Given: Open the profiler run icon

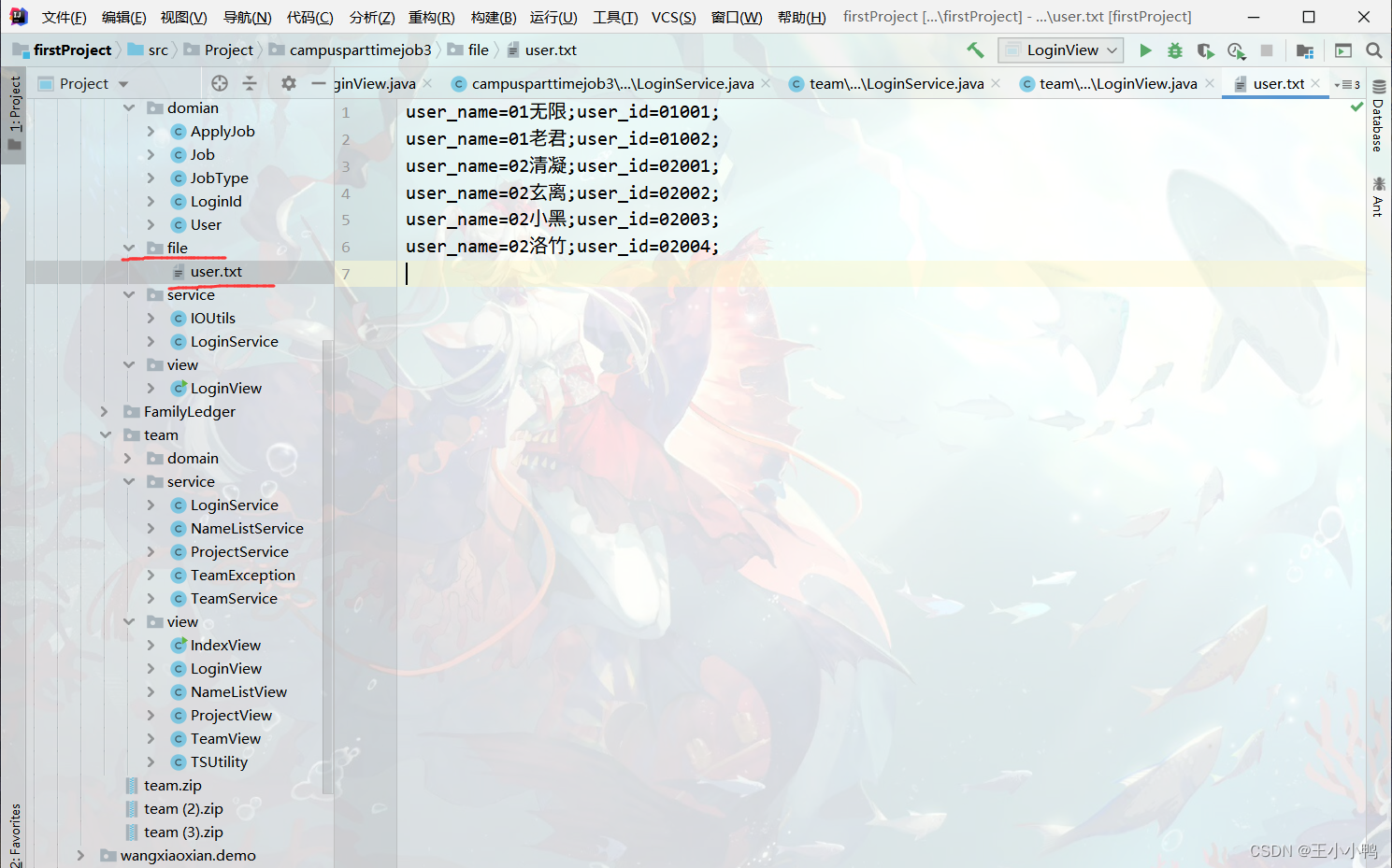Looking at the screenshot, I should click(x=1236, y=50).
